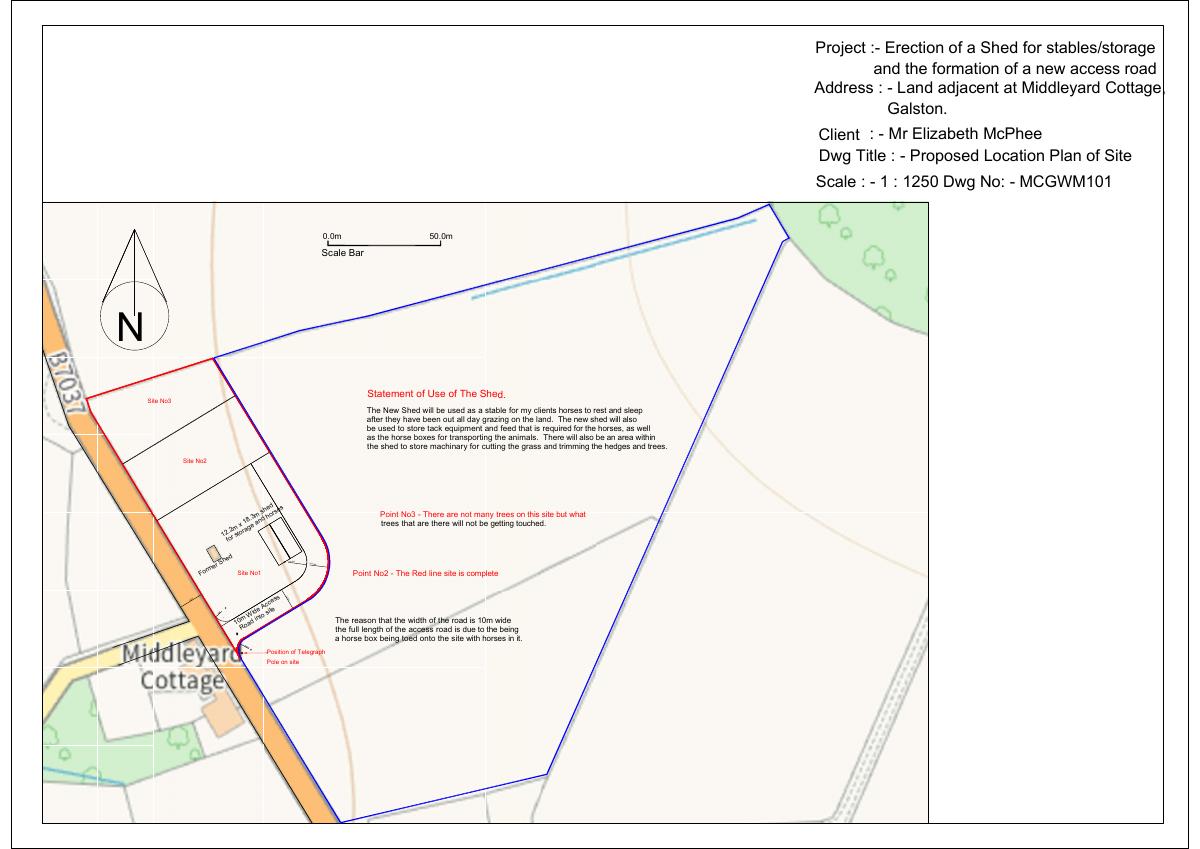The width and height of the screenshot is (1200, 849).
Task: Click the '0.0m' scale bar mark
Action: click(x=333, y=237)
